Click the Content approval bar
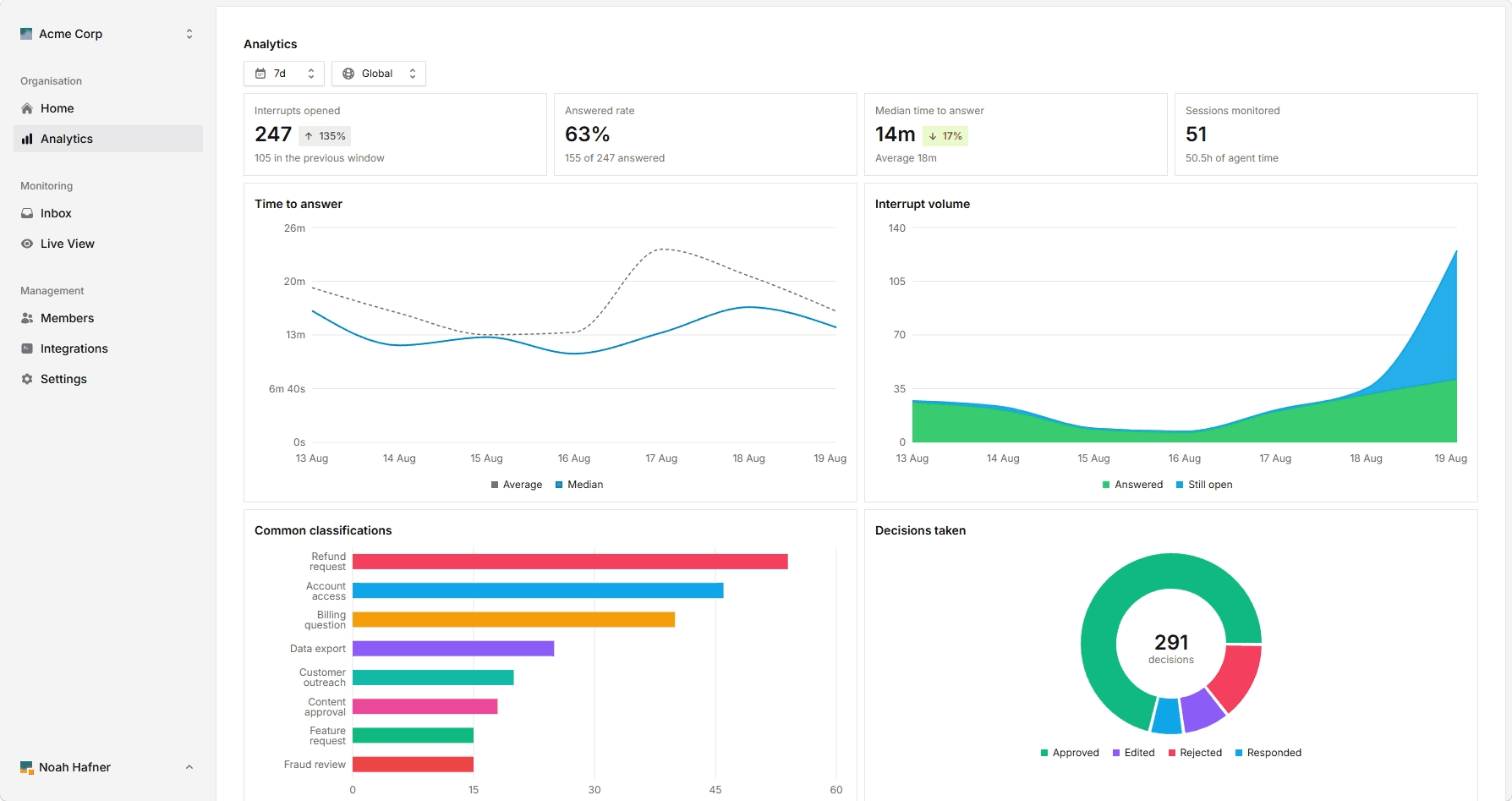The height and width of the screenshot is (801, 1512). (425, 706)
